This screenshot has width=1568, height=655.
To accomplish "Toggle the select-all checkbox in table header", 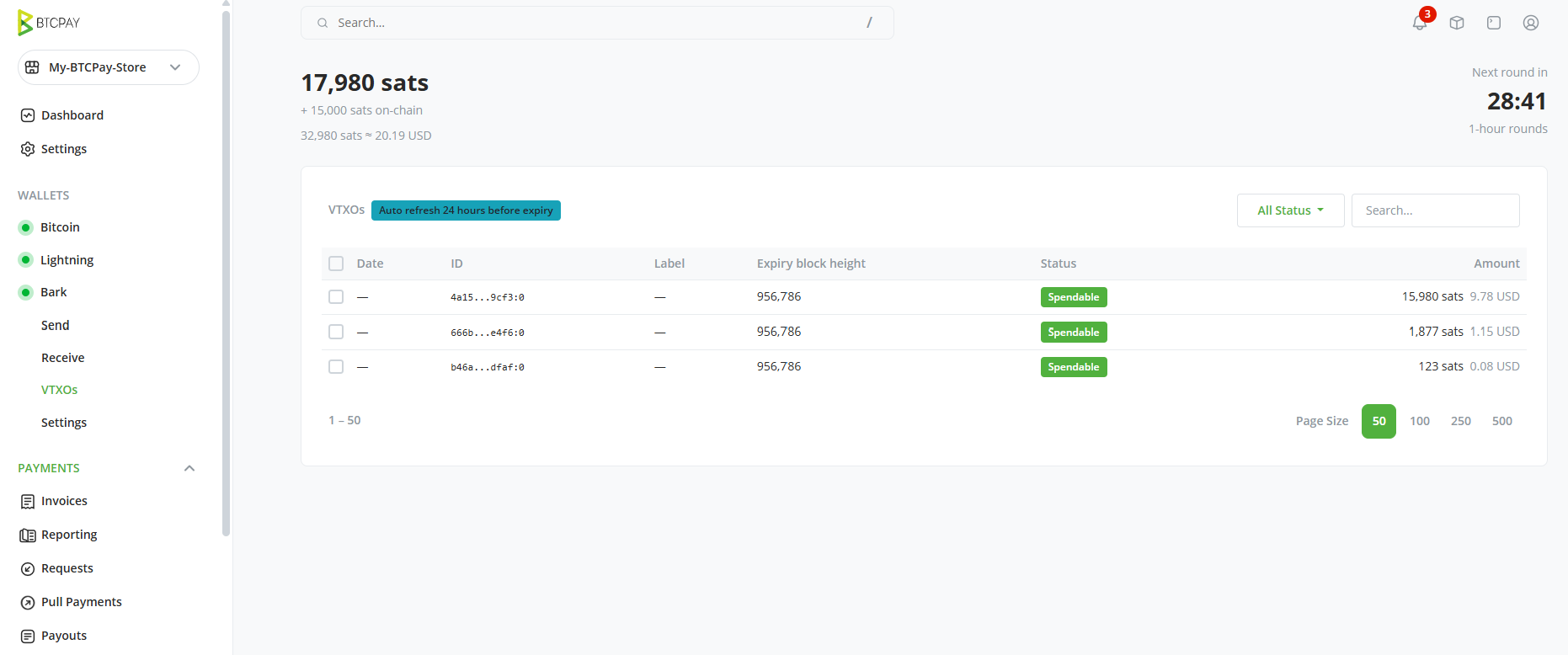I will click(x=336, y=264).
